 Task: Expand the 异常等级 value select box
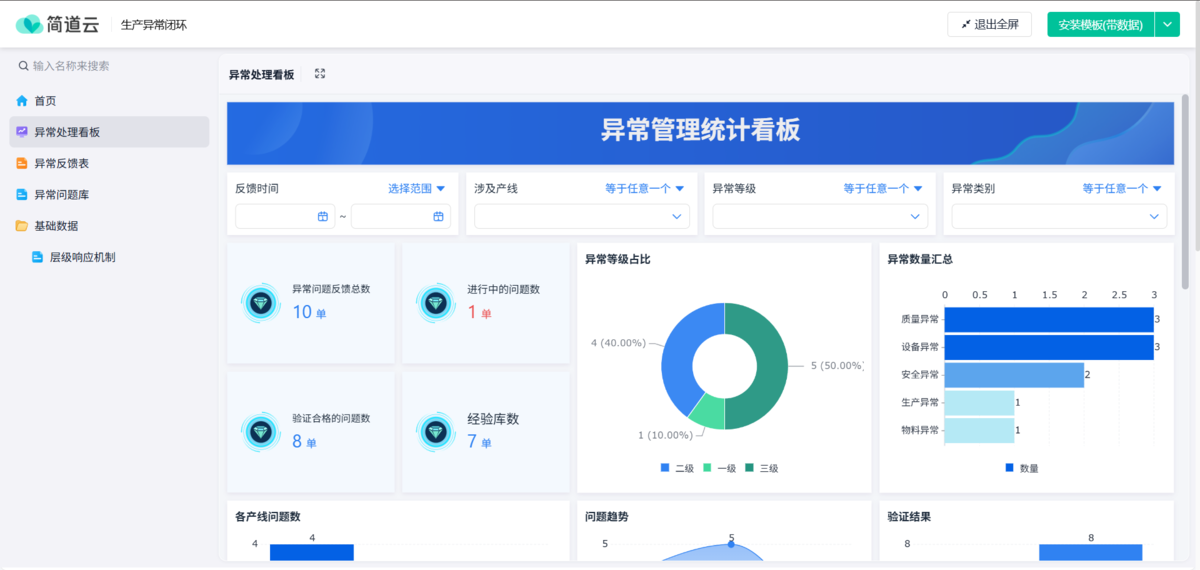tap(820, 216)
